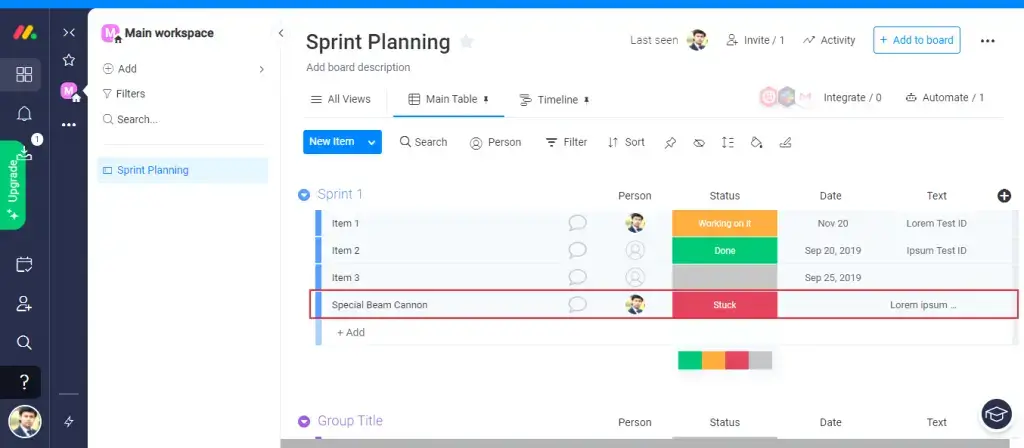Image resolution: width=1024 pixels, height=448 pixels.
Task: Select Sprint Planning in the workspace list
Action: [x=153, y=170]
